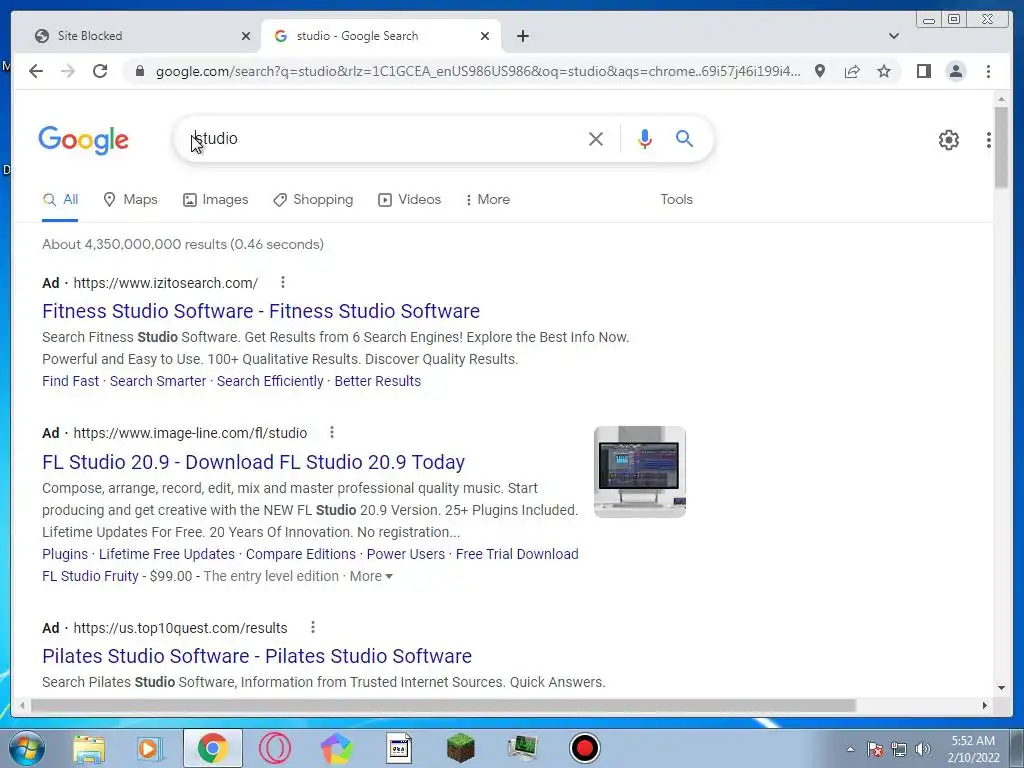Open options dots for image-line ad
Screen dimensions: 1024x768
click(x=332, y=432)
